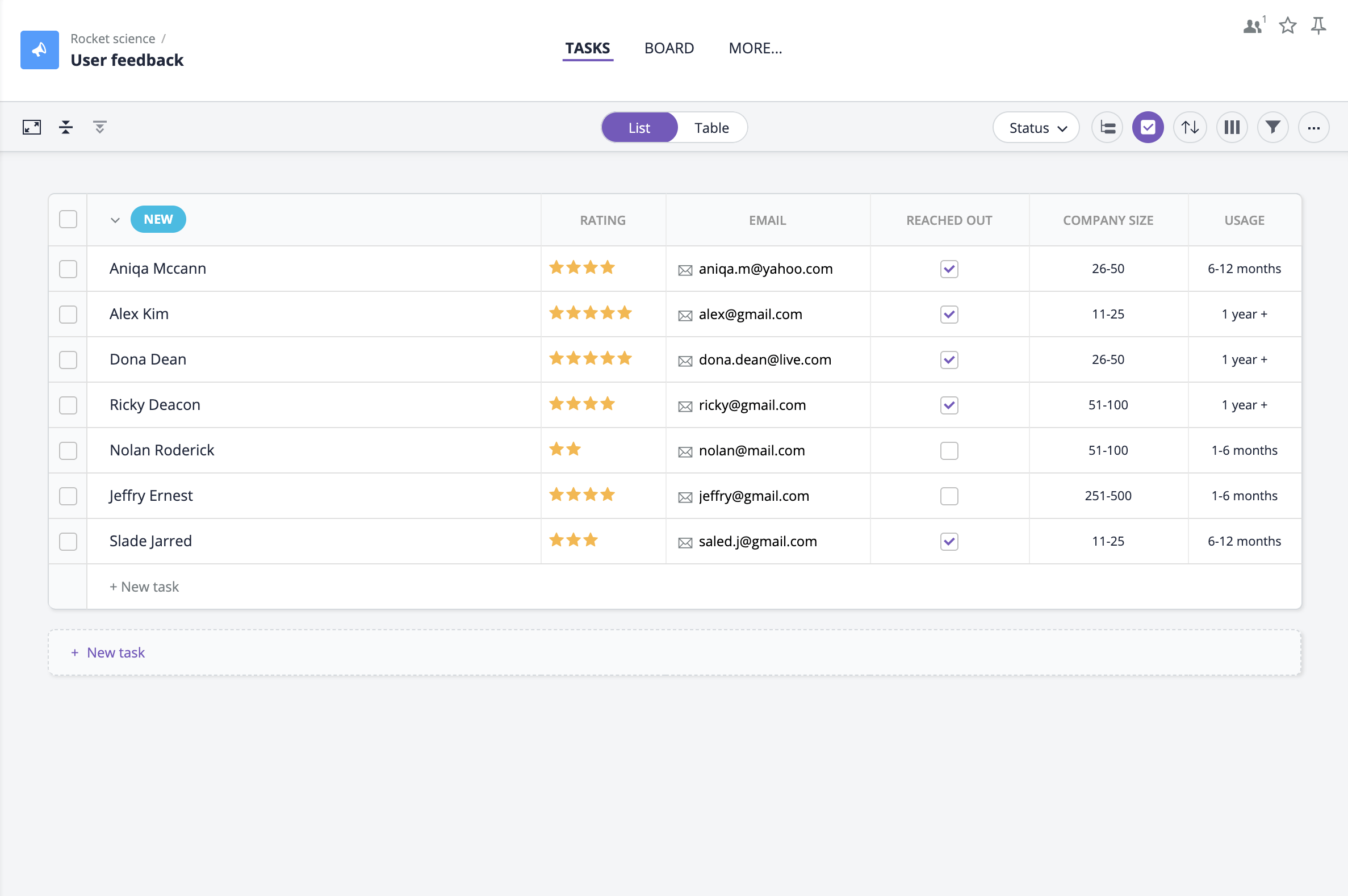Click the columns visibility icon
1348x896 pixels.
pos(1232,127)
